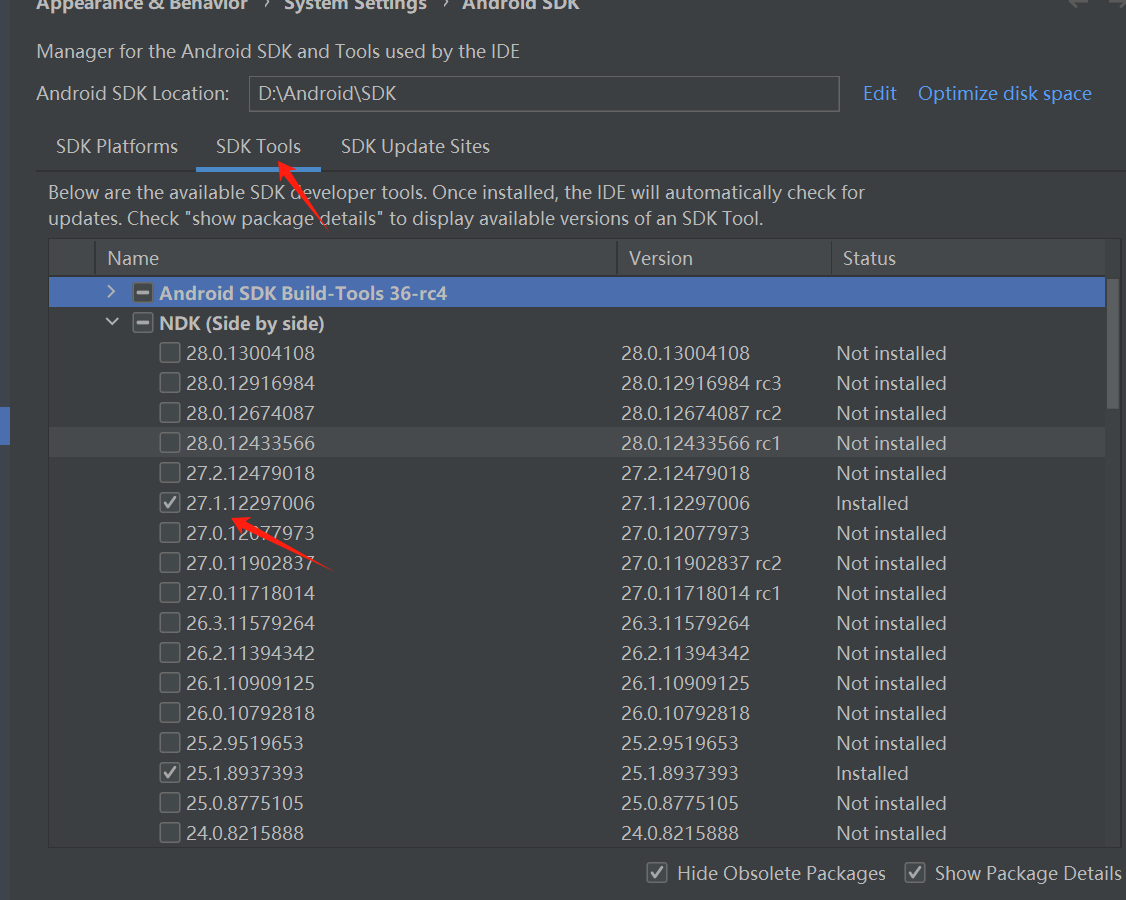Switch to the SDK Platforms tab
The image size is (1126, 900).
point(117,146)
